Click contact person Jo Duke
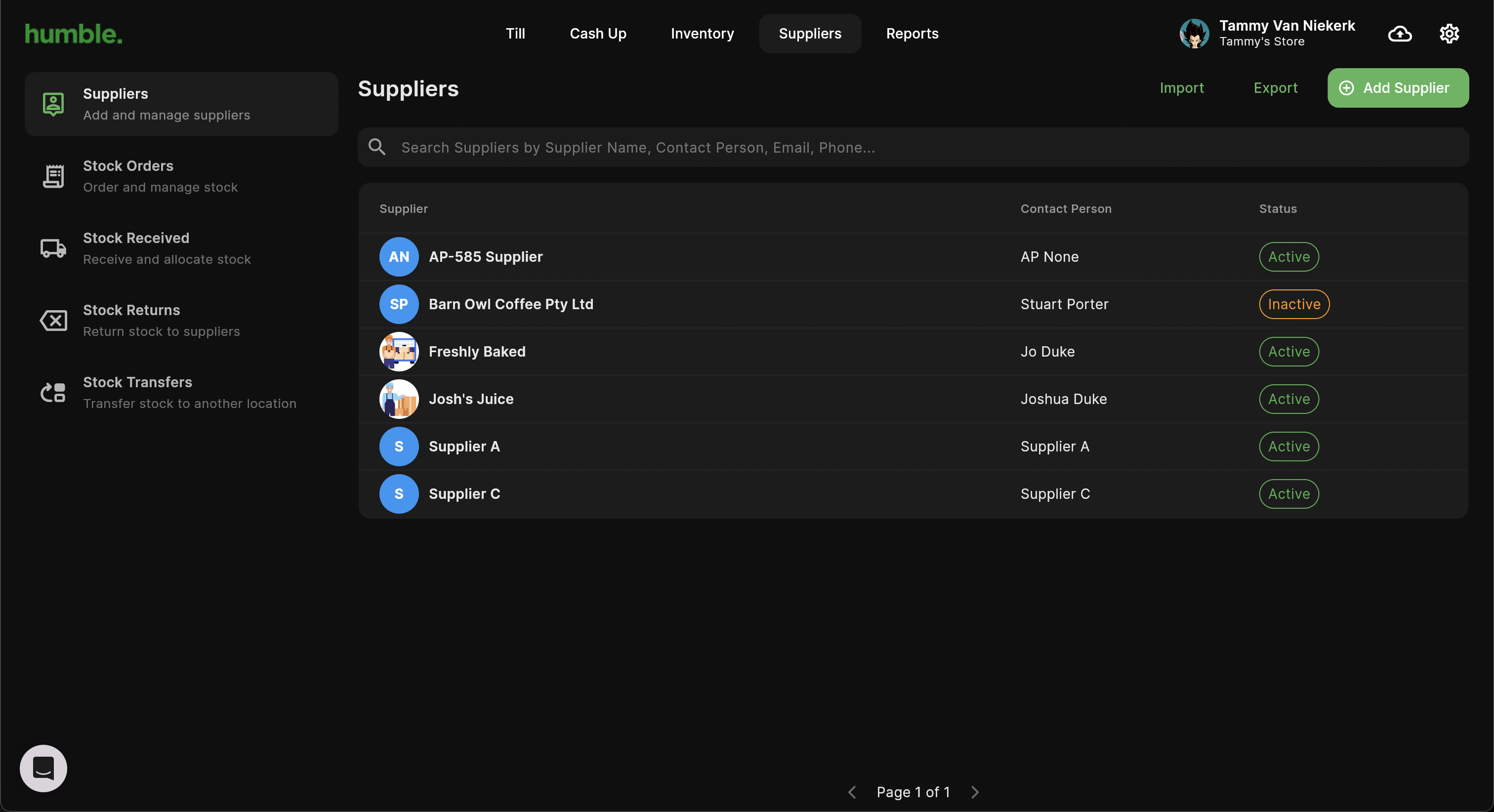 pyautogui.click(x=1047, y=352)
